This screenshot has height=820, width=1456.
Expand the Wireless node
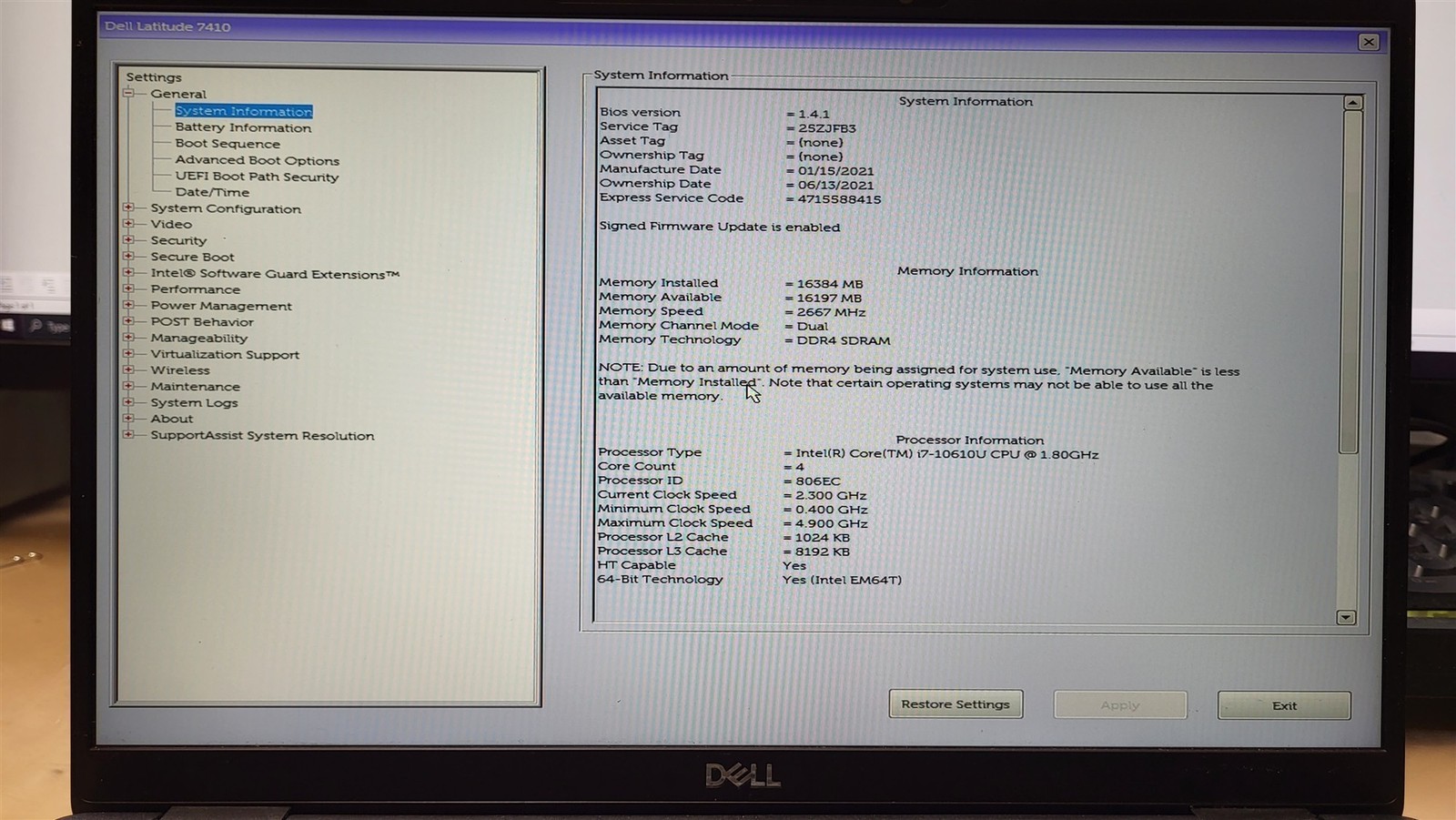click(x=128, y=370)
